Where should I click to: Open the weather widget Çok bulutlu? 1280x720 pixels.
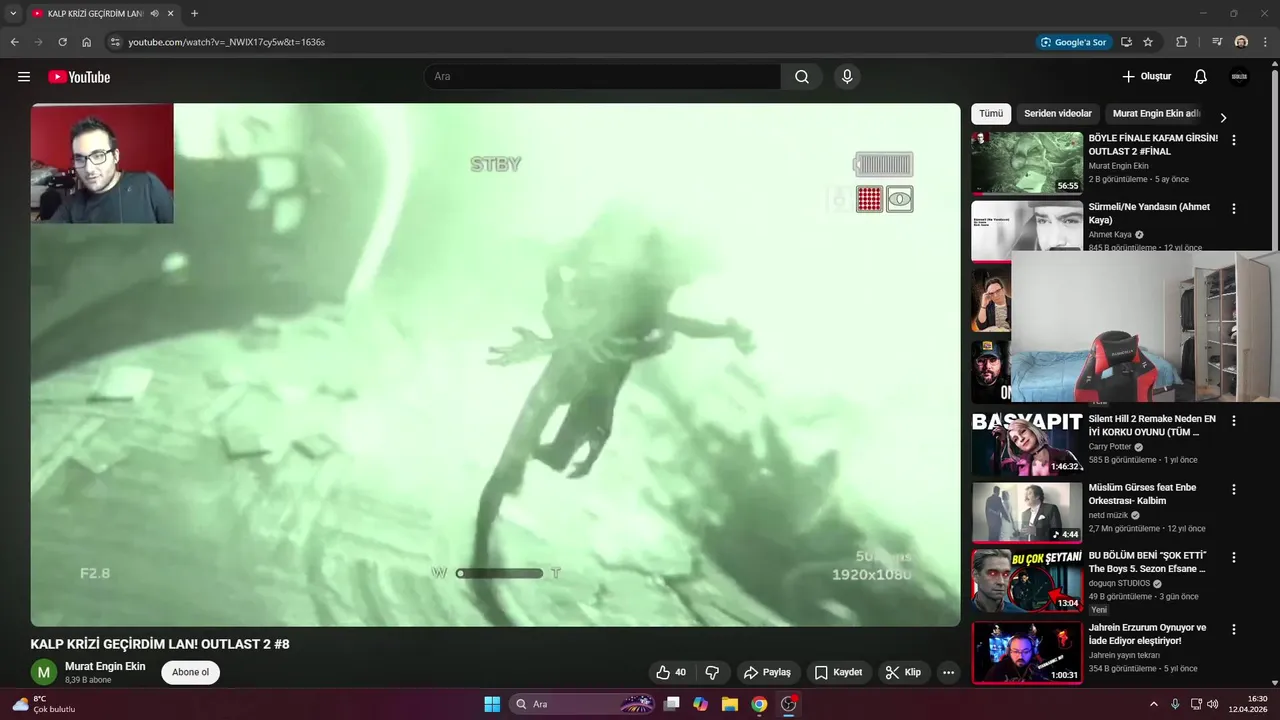44,704
